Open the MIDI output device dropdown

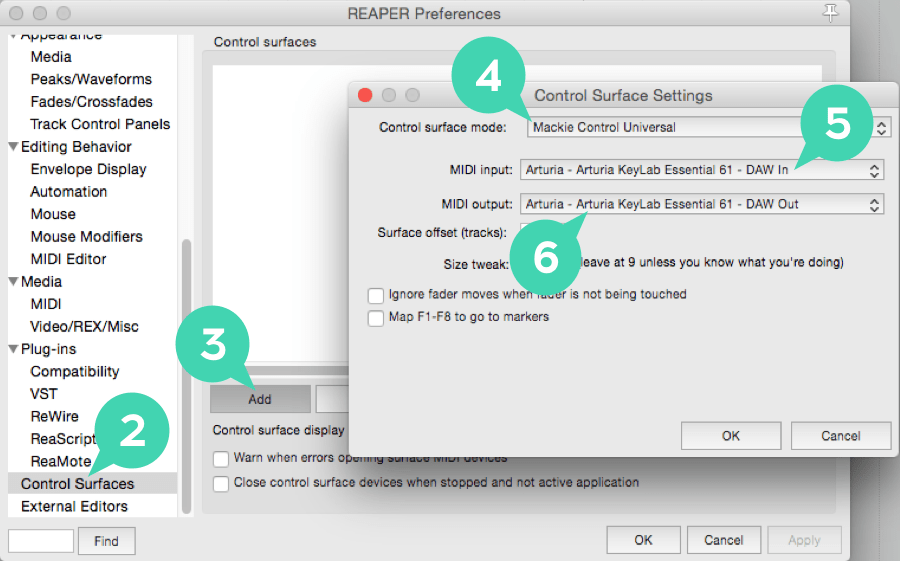coord(702,204)
